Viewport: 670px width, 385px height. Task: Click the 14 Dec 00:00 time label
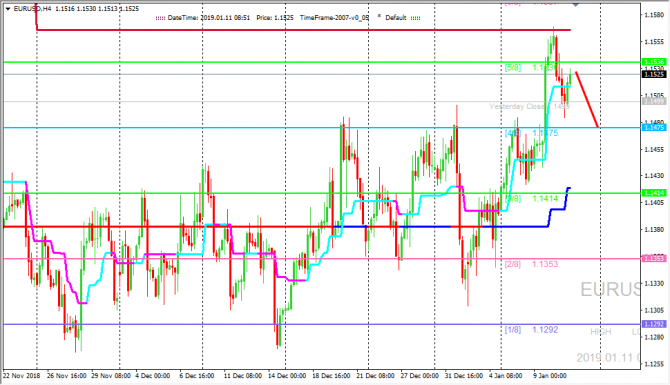(287, 376)
